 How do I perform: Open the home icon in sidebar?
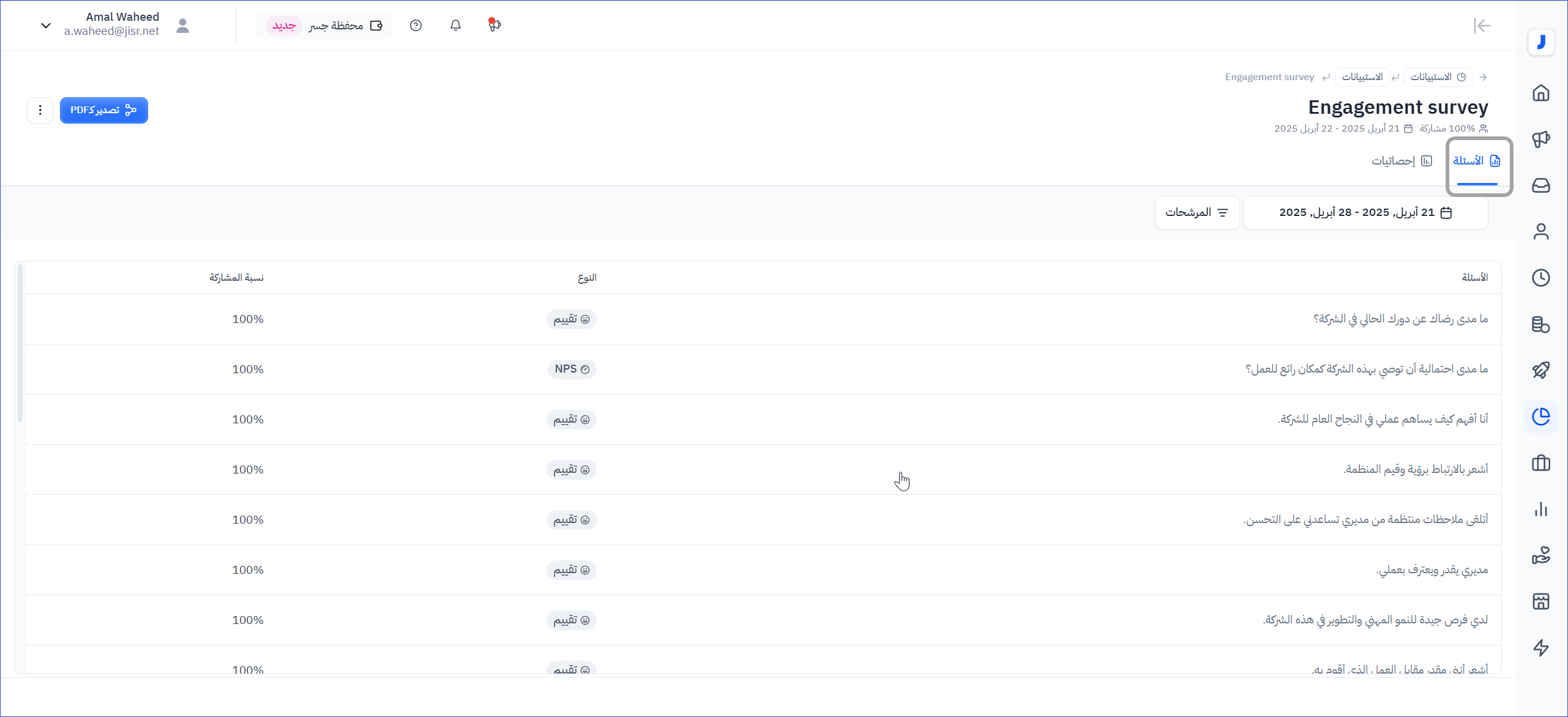click(x=1540, y=93)
